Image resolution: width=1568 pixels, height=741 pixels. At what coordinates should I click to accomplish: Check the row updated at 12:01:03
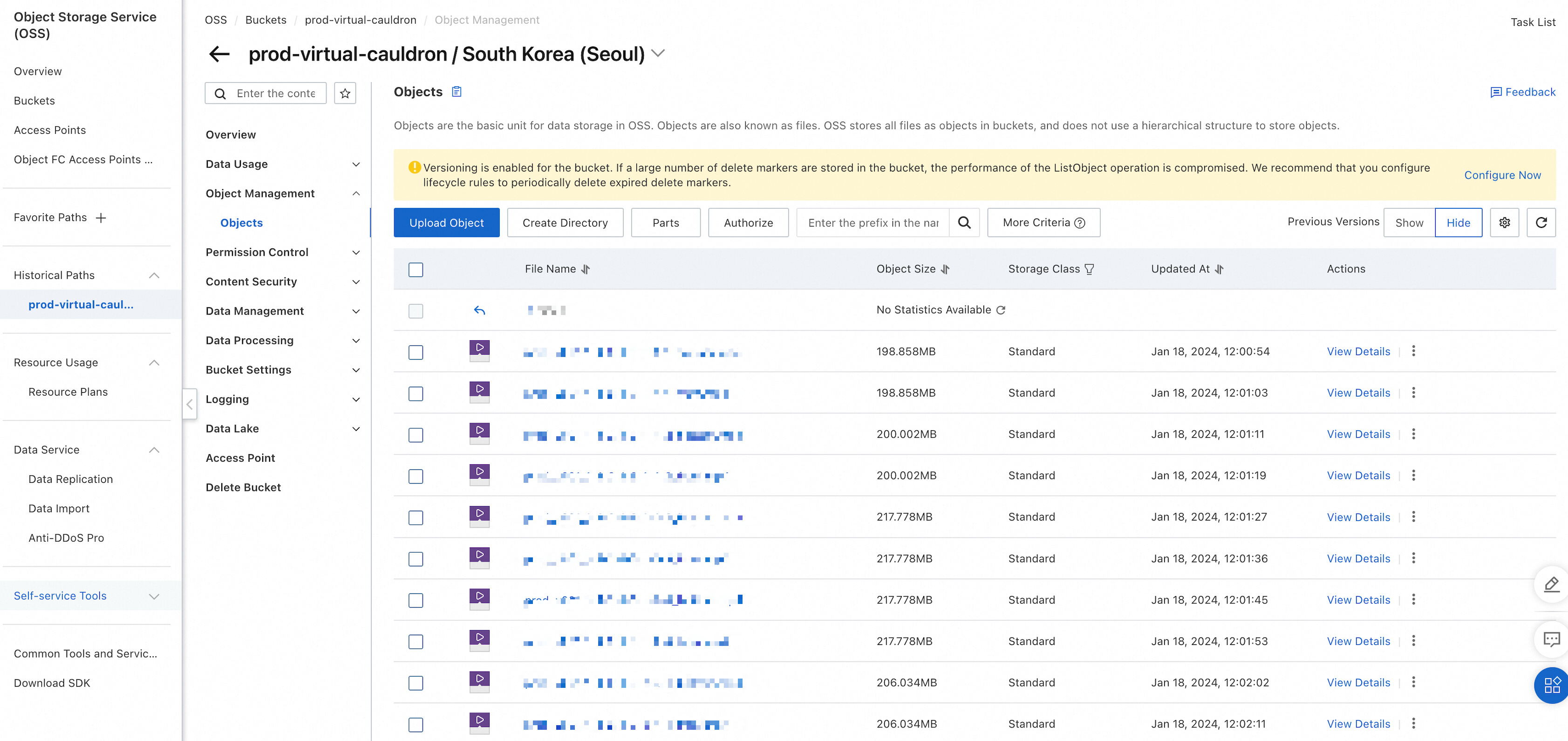[416, 394]
